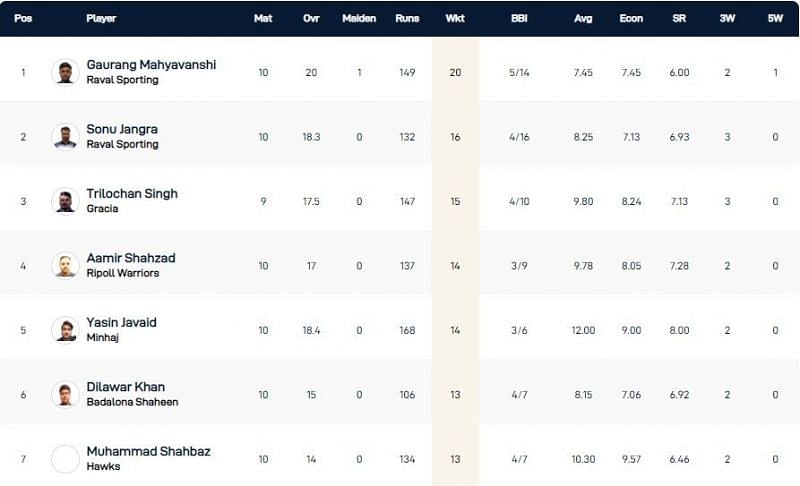Sort table by Runs column header

tap(407, 19)
